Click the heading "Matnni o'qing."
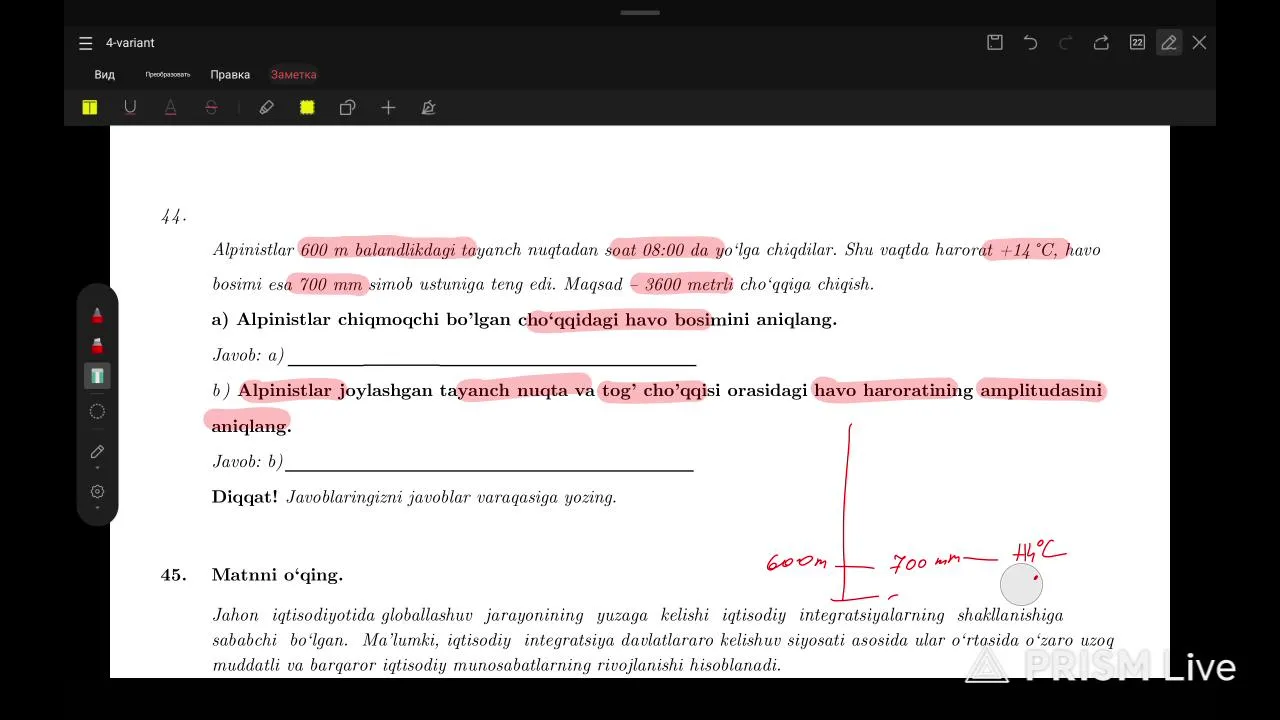This screenshot has width=1280, height=720. click(277, 575)
